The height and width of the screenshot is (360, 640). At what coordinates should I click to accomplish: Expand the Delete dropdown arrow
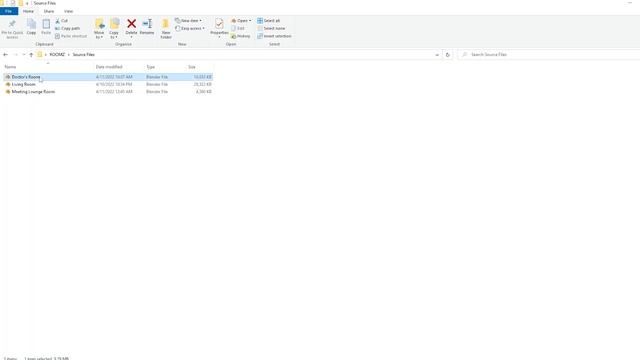point(131,38)
